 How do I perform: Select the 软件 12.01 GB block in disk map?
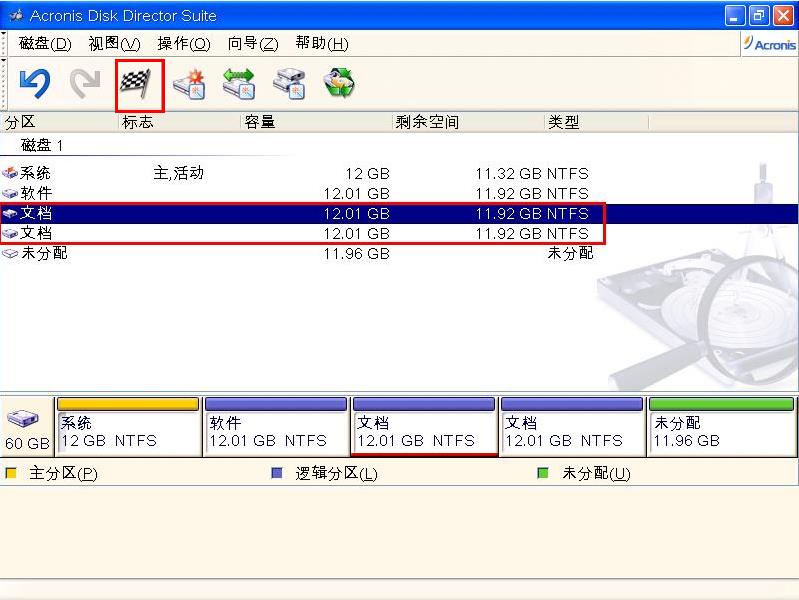pos(276,427)
